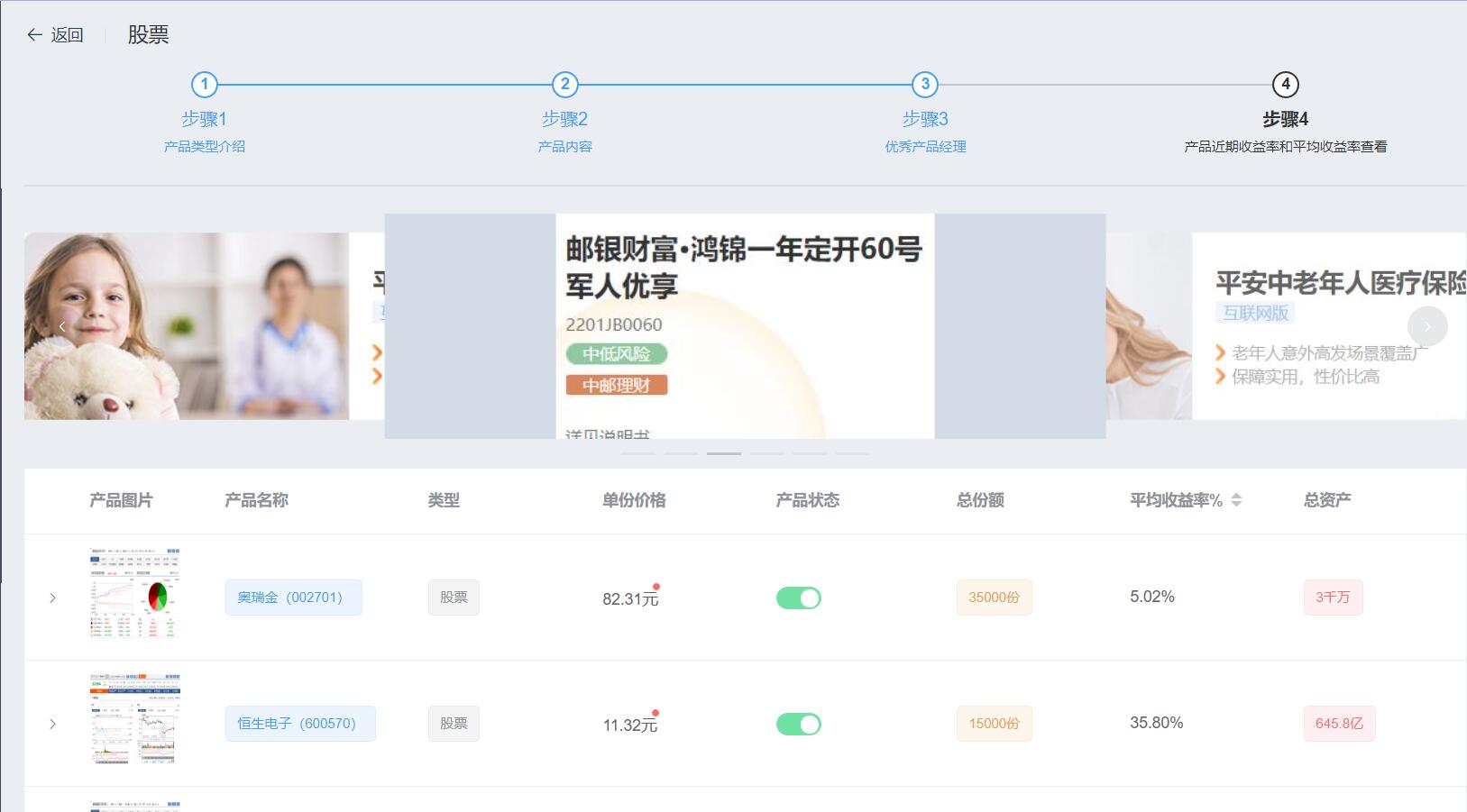Go back using the 返回 arrow

coord(54,35)
